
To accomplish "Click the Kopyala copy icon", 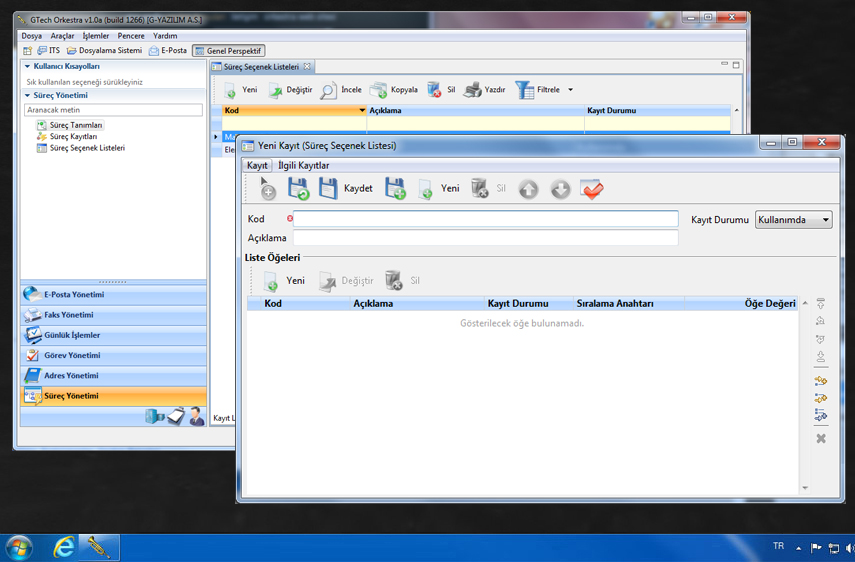I will [379, 90].
